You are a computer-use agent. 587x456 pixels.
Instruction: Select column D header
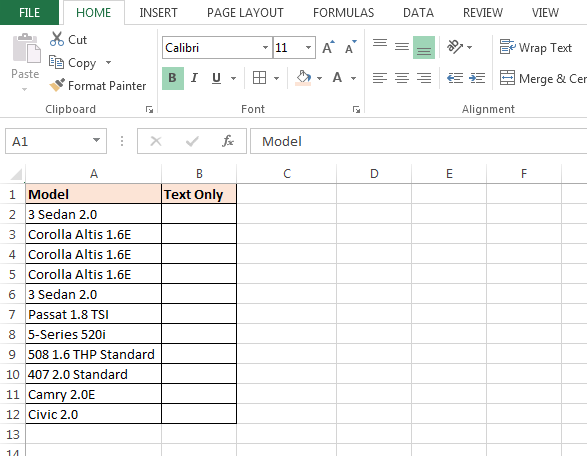tap(374, 174)
